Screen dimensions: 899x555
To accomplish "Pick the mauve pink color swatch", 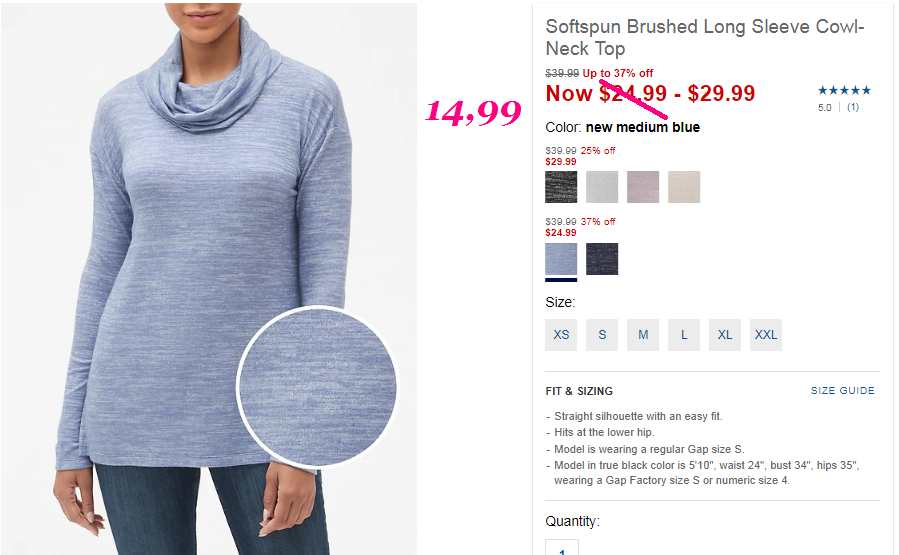I will coord(643,187).
